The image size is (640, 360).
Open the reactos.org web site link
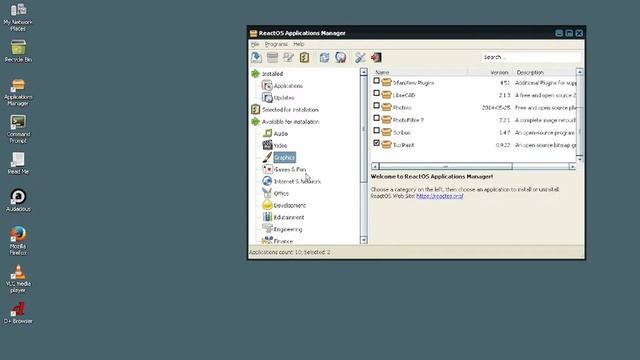click(x=440, y=196)
